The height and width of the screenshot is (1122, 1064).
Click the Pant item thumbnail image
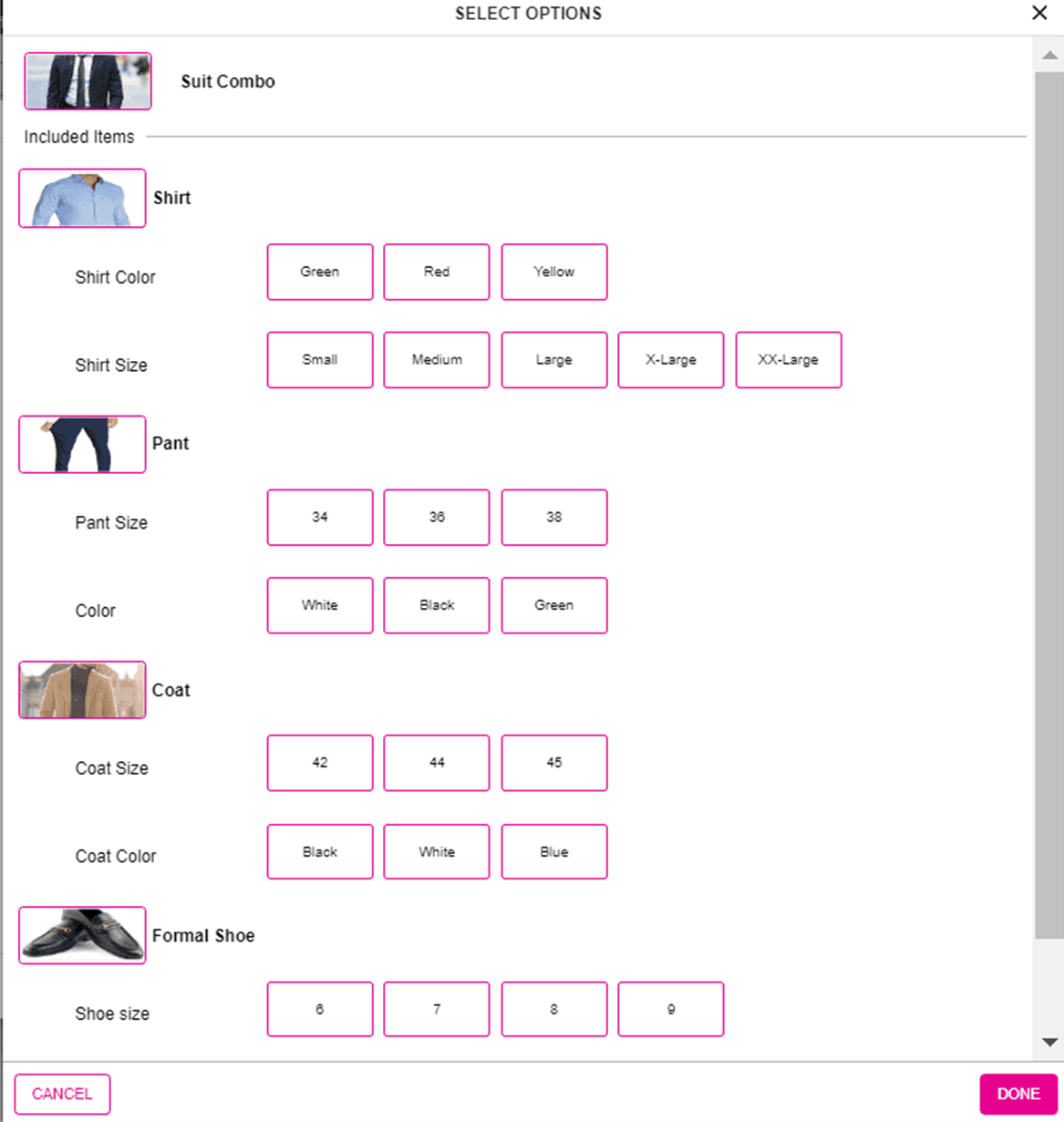(x=82, y=444)
